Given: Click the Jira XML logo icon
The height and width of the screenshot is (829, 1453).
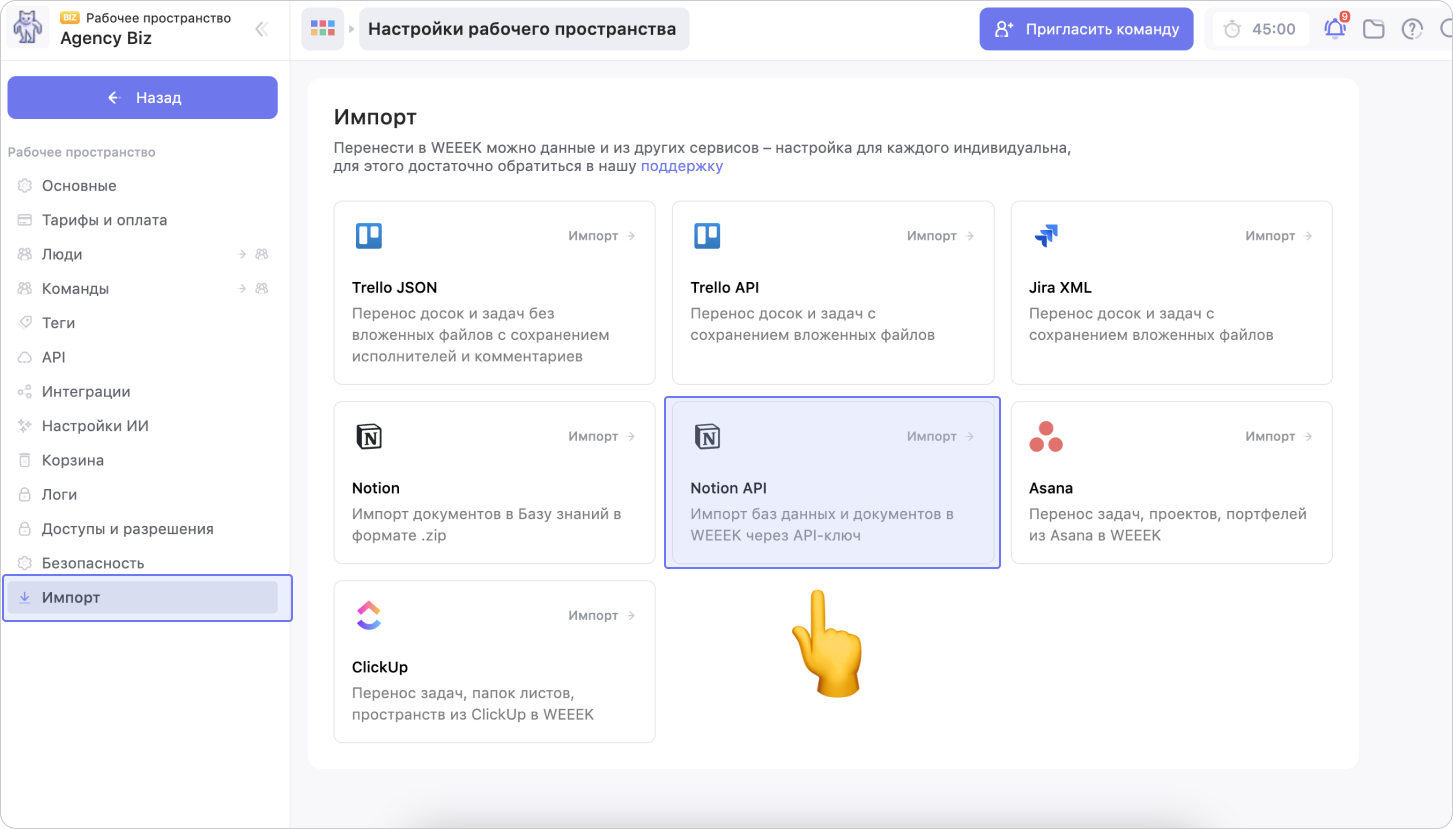Looking at the screenshot, I should pyautogui.click(x=1046, y=236).
